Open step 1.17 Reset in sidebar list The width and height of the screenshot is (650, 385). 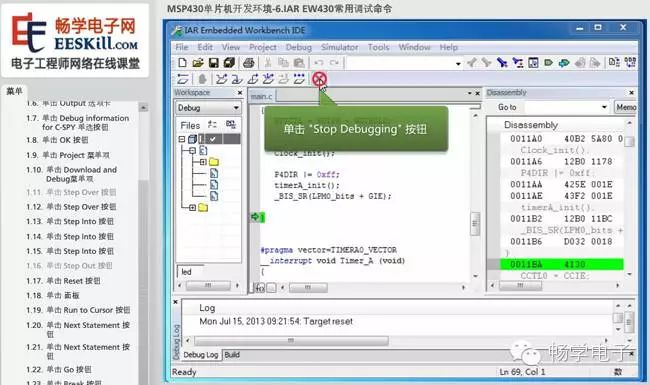pos(73,281)
